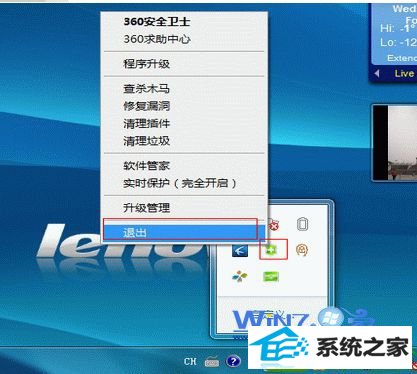Select 修复漏洞 menu item
The width and height of the screenshot is (417, 374).
[x=184, y=106]
